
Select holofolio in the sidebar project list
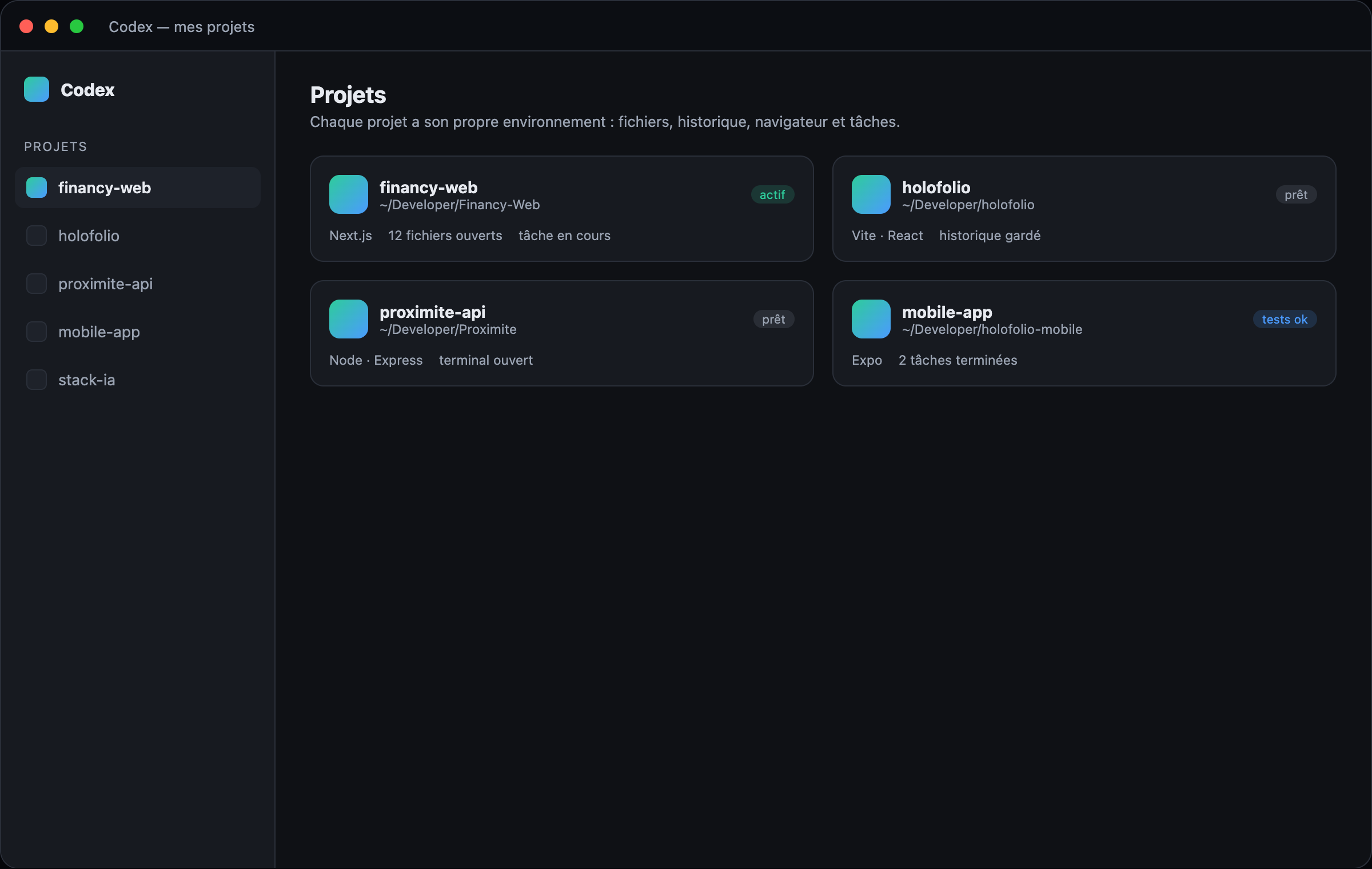pos(138,236)
